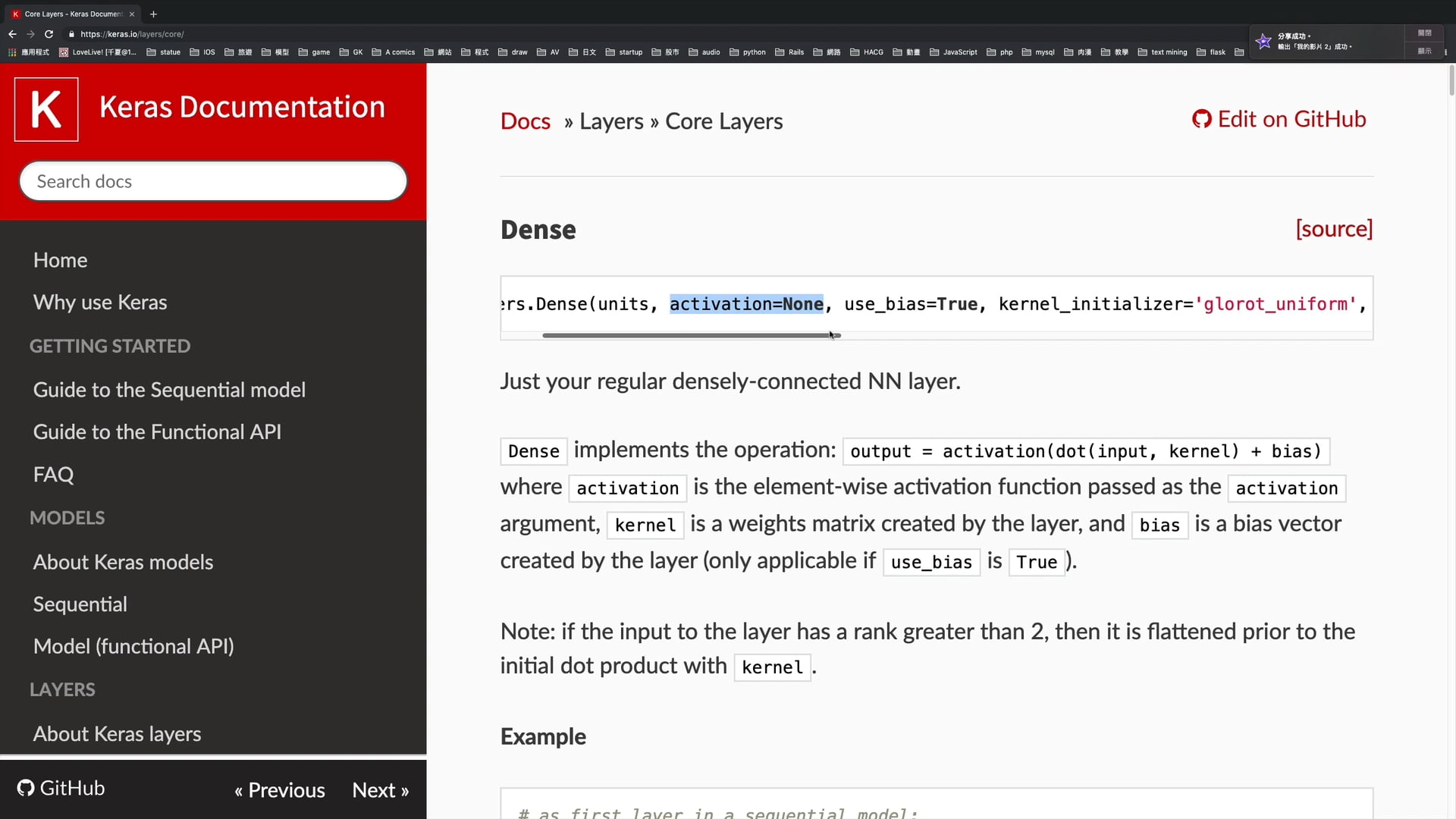Go to Next page
Screen dimensions: 1456x819
coord(380,790)
